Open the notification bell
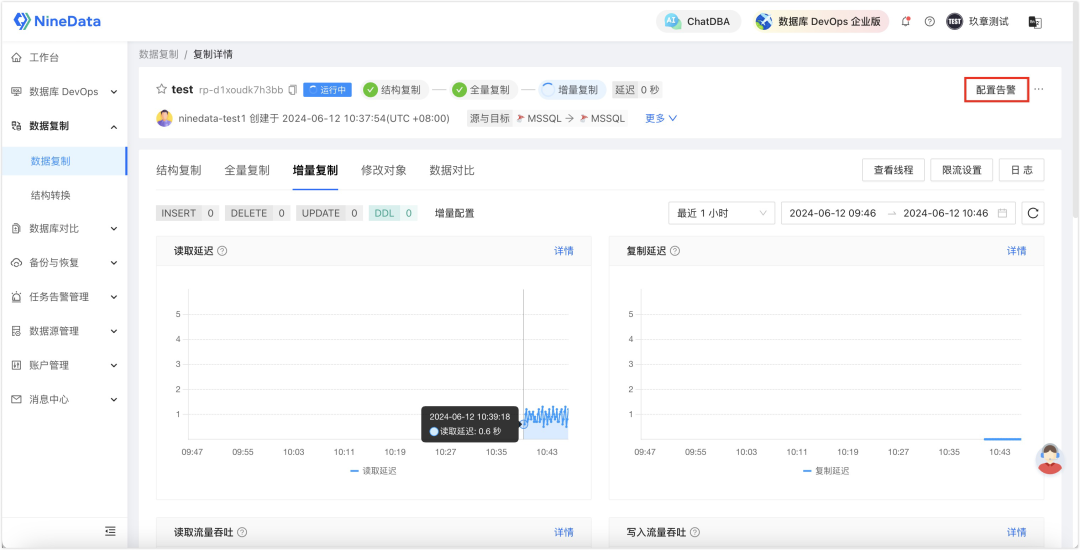Screen dimensions: 1080x550 point(906,21)
